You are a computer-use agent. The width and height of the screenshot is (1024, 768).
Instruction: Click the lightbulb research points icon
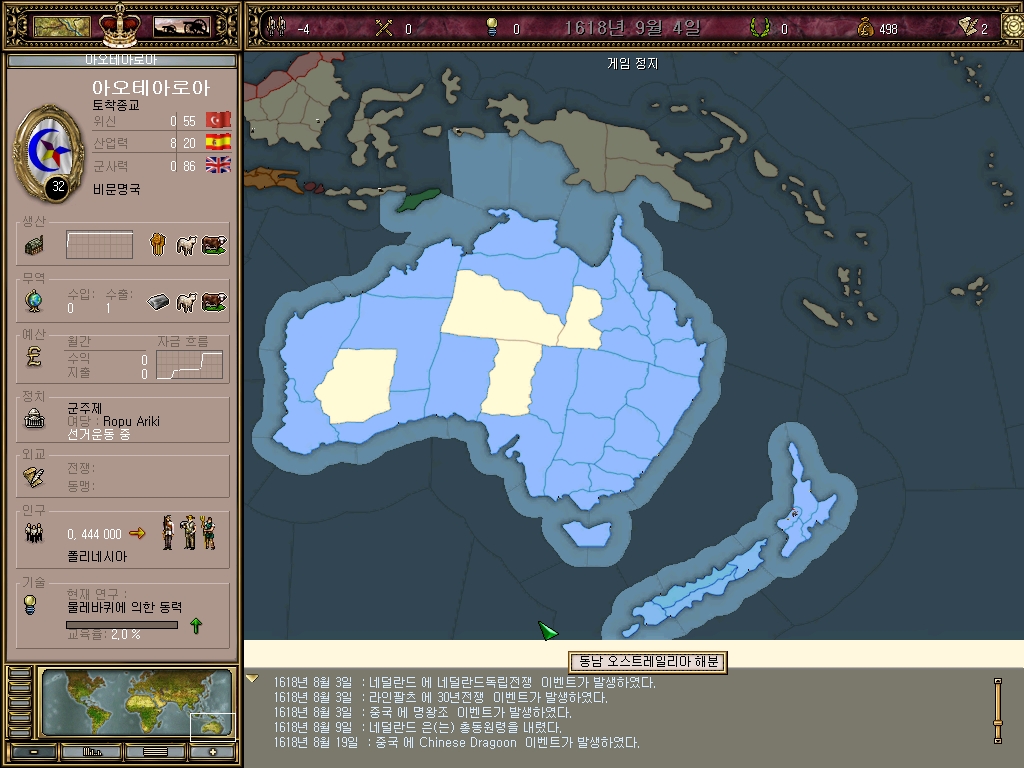coord(492,27)
